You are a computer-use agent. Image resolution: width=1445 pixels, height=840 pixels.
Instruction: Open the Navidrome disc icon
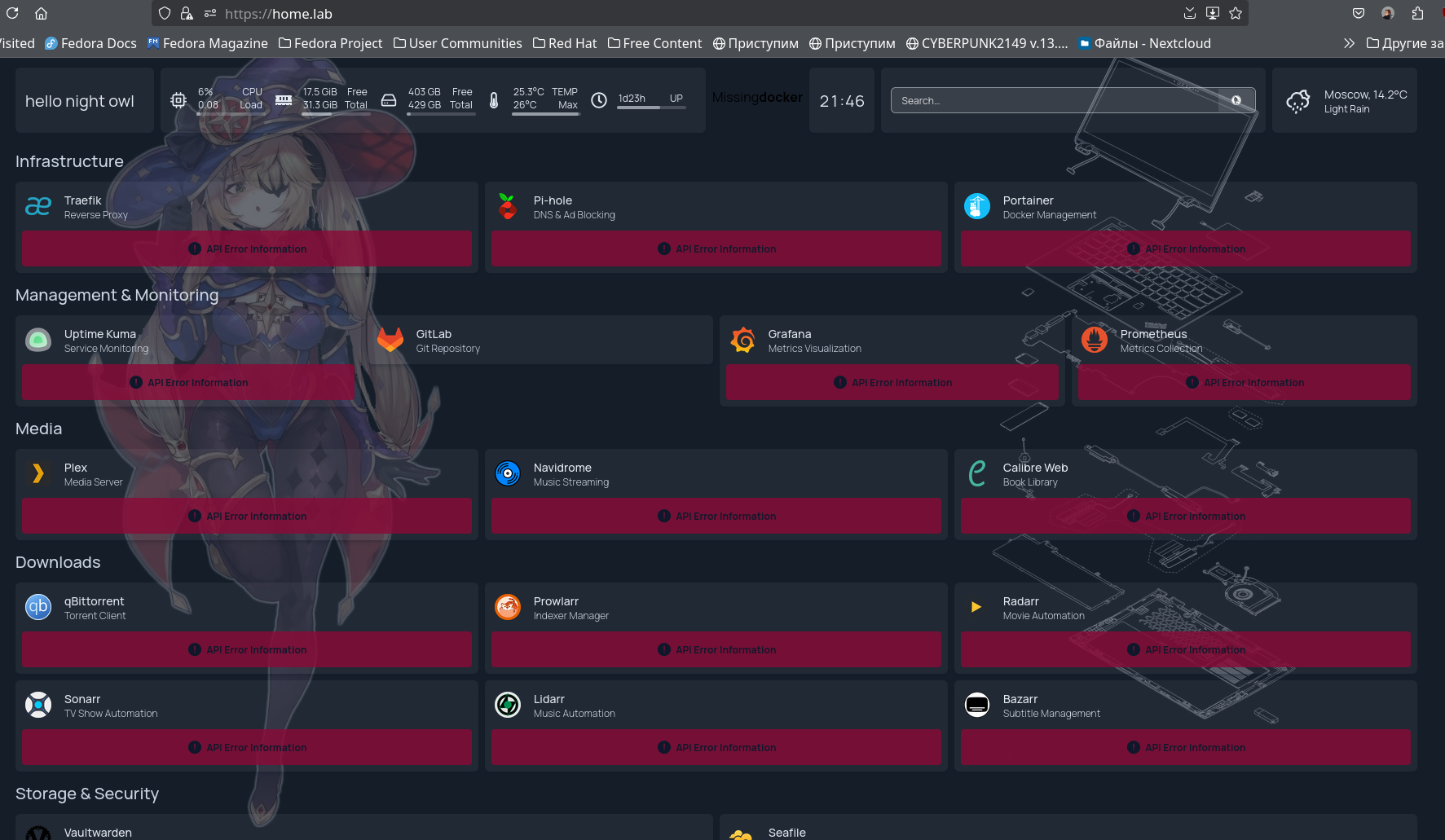point(508,474)
